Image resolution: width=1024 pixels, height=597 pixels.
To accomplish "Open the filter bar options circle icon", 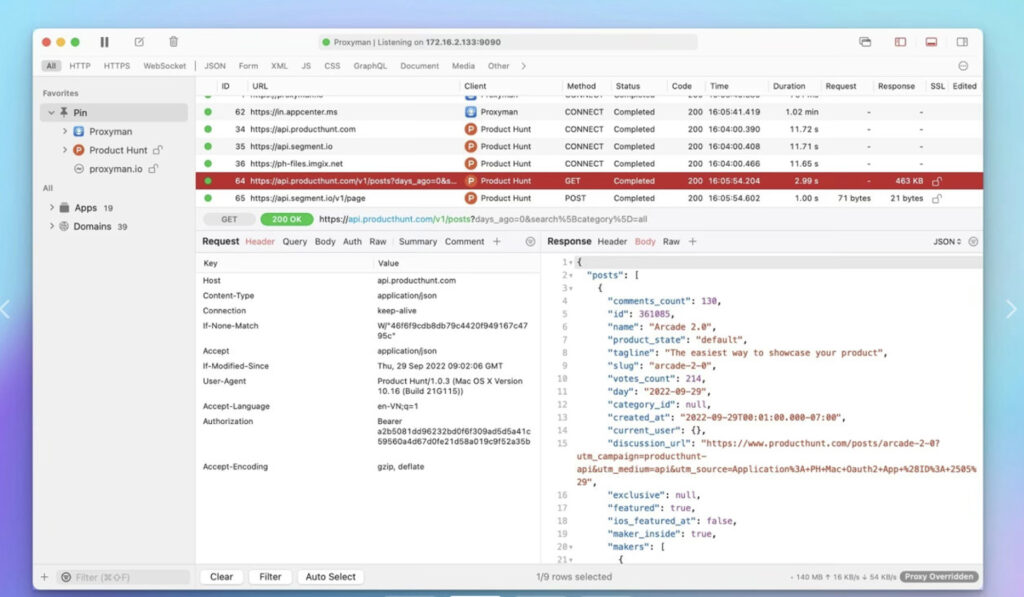I will (963, 66).
